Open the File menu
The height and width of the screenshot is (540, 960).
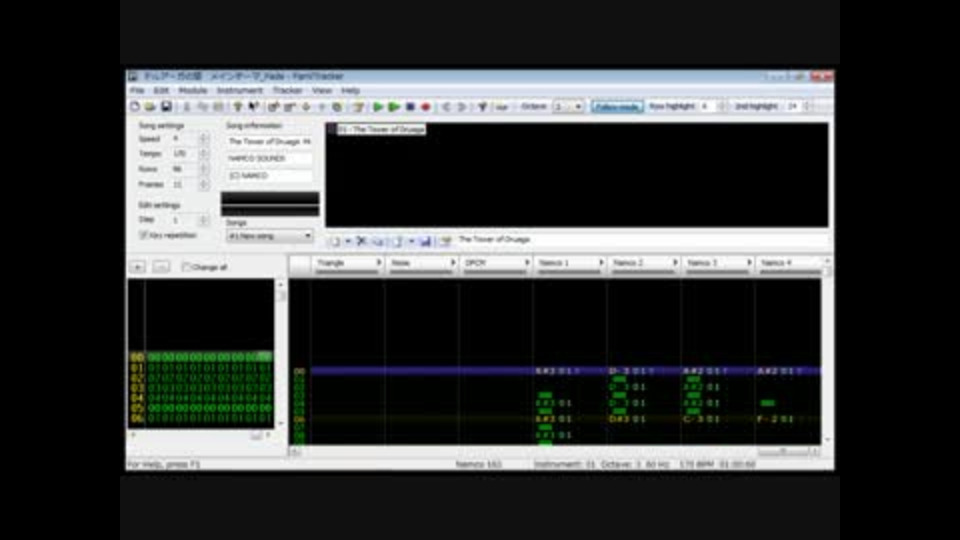(x=137, y=91)
